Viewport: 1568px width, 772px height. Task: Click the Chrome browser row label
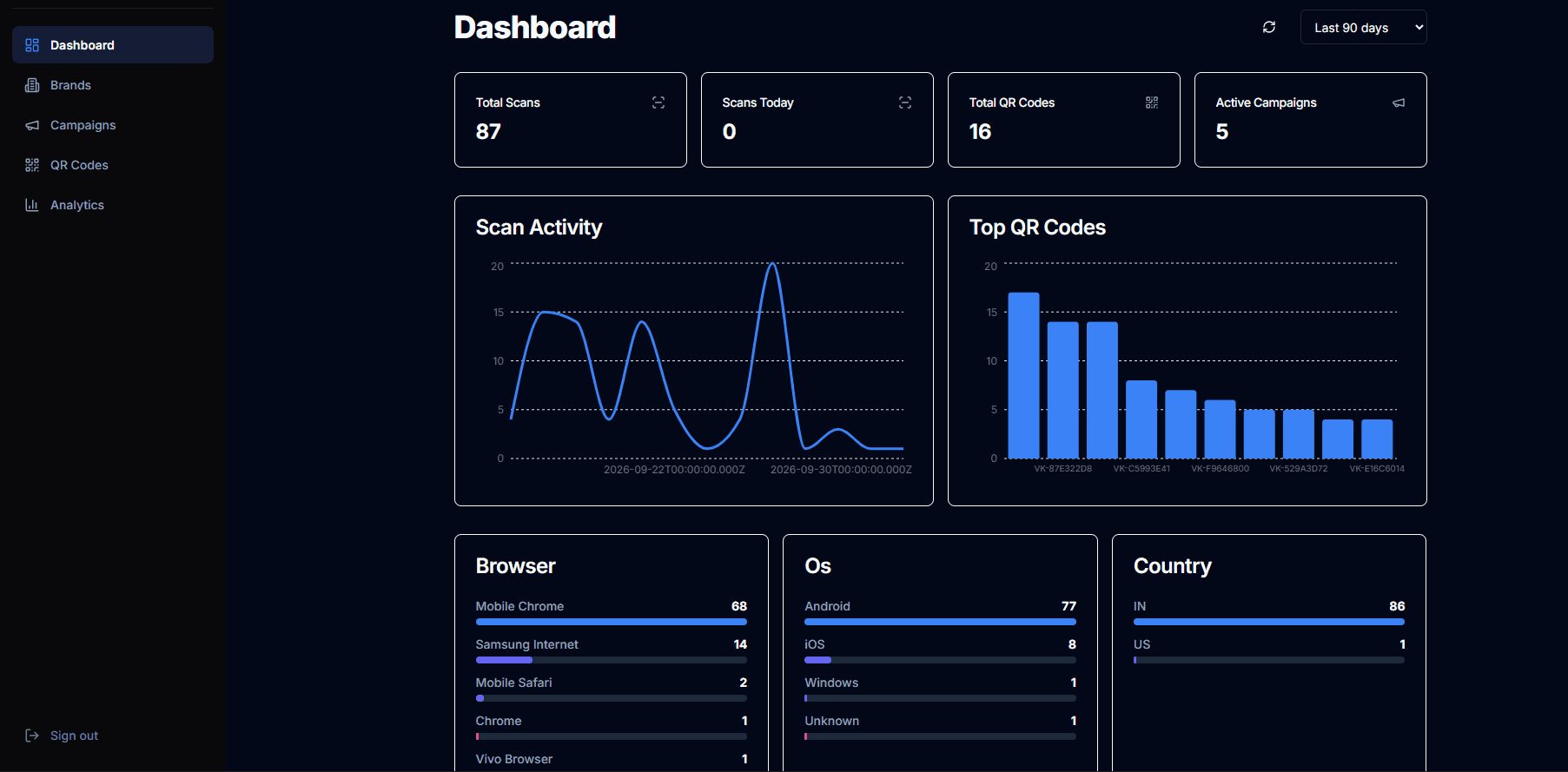click(x=499, y=721)
